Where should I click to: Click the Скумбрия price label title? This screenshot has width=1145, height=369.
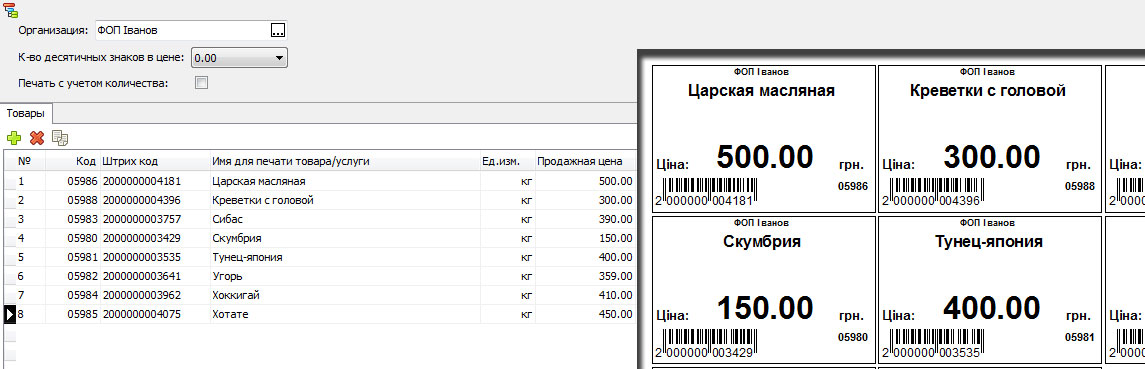tap(762, 242)
